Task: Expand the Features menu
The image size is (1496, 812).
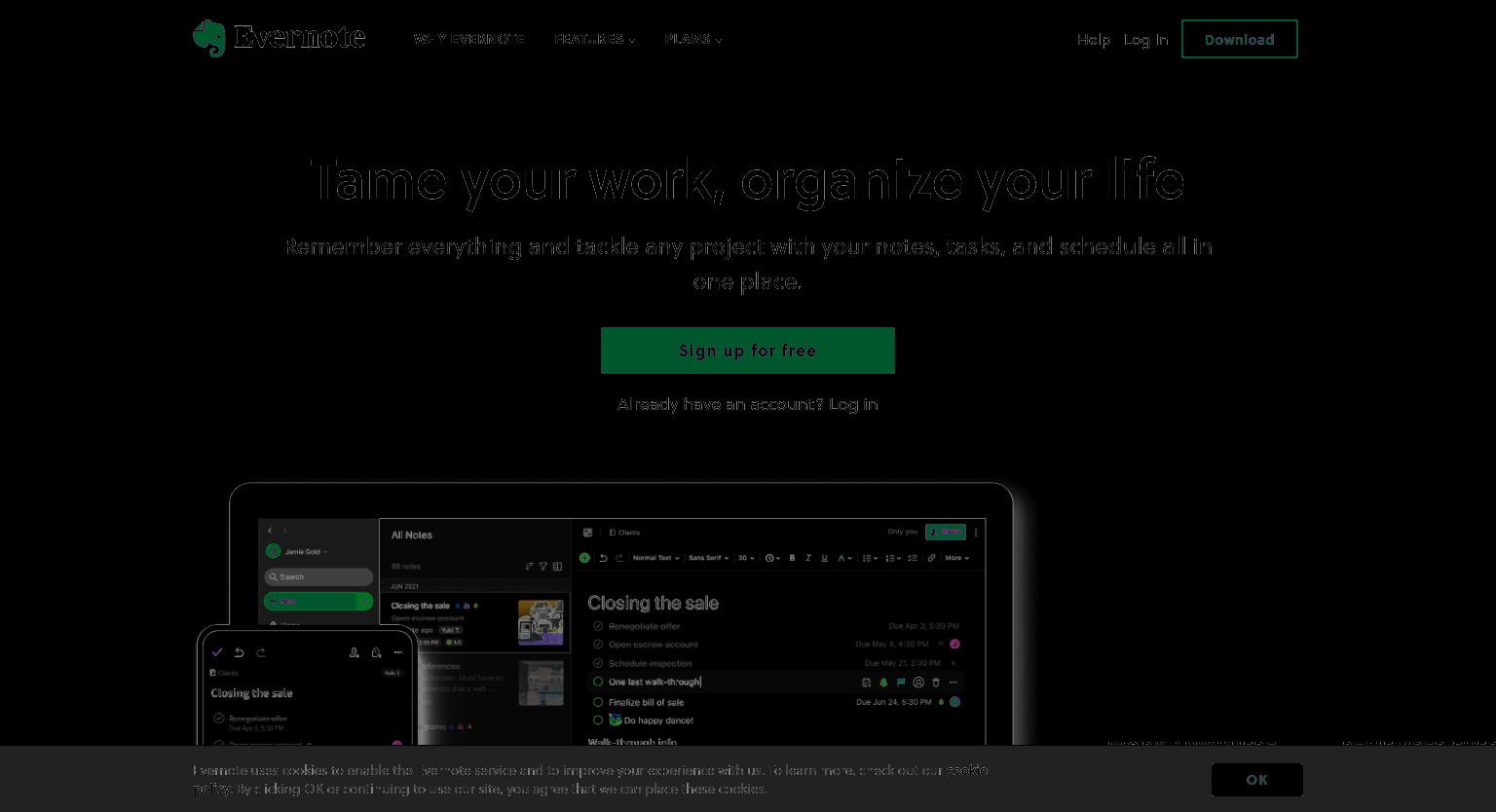Action: pos(595,39)
